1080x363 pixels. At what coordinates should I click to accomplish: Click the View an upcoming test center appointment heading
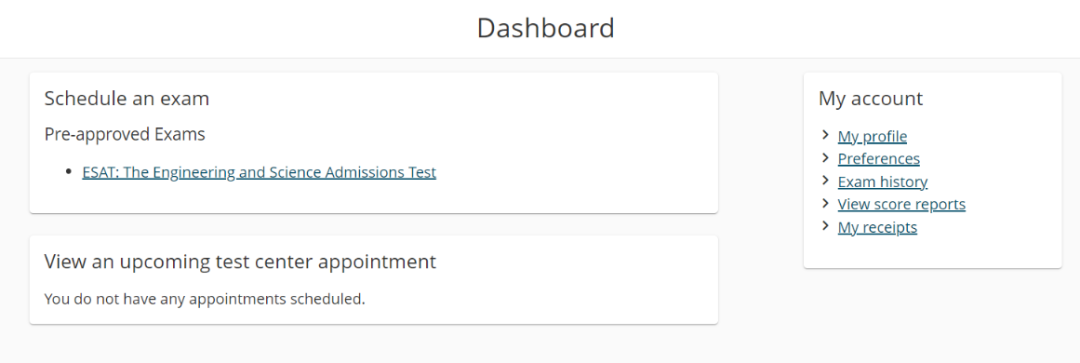click(x=240, y=262)
